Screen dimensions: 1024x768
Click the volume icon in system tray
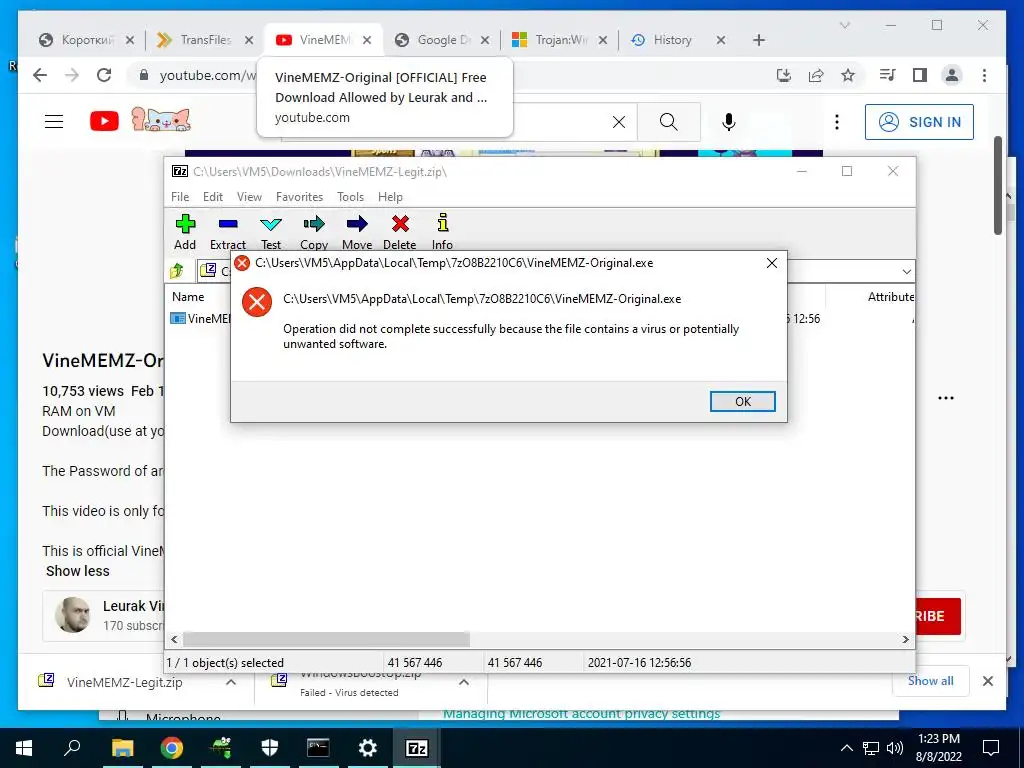[895, 748]
